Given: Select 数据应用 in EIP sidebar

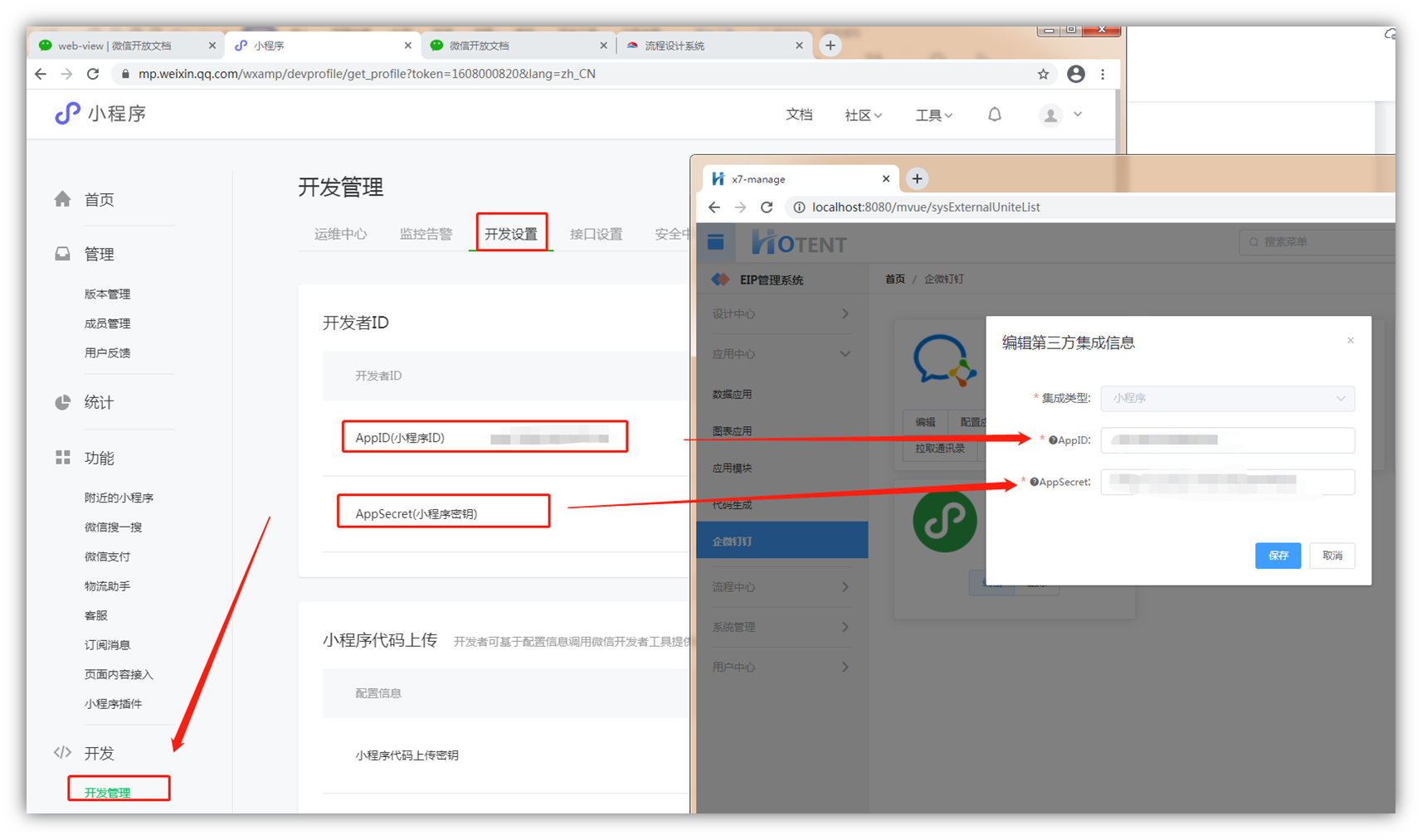Looking at the screenshot, I should click(x=733, y=395).
